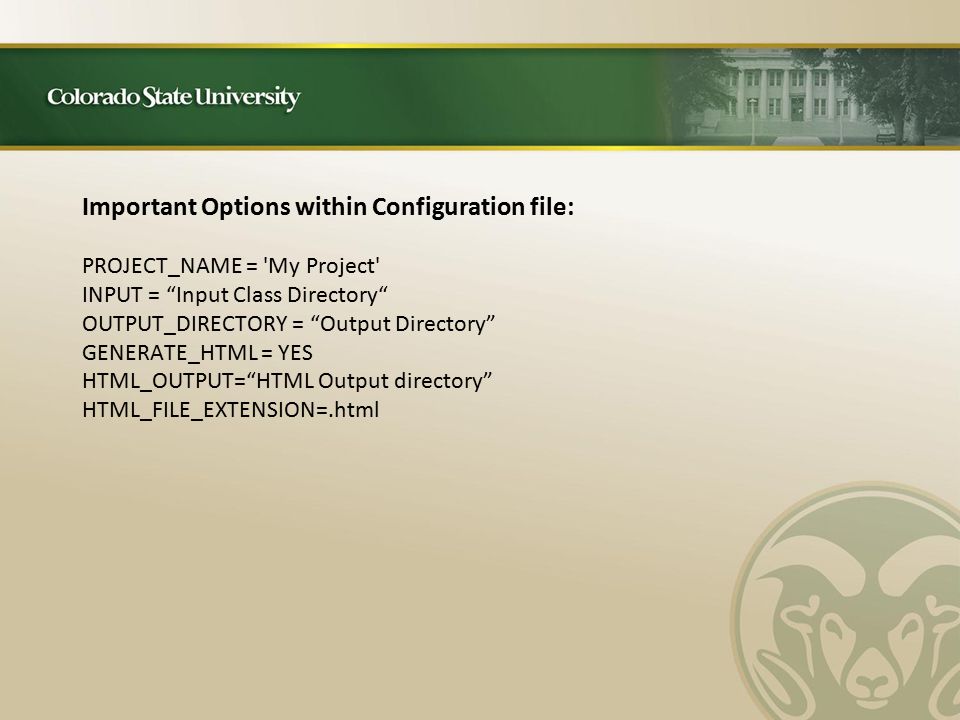Click the line PROJECT_NAME = 'My Project'

click(x=231, y=266)
